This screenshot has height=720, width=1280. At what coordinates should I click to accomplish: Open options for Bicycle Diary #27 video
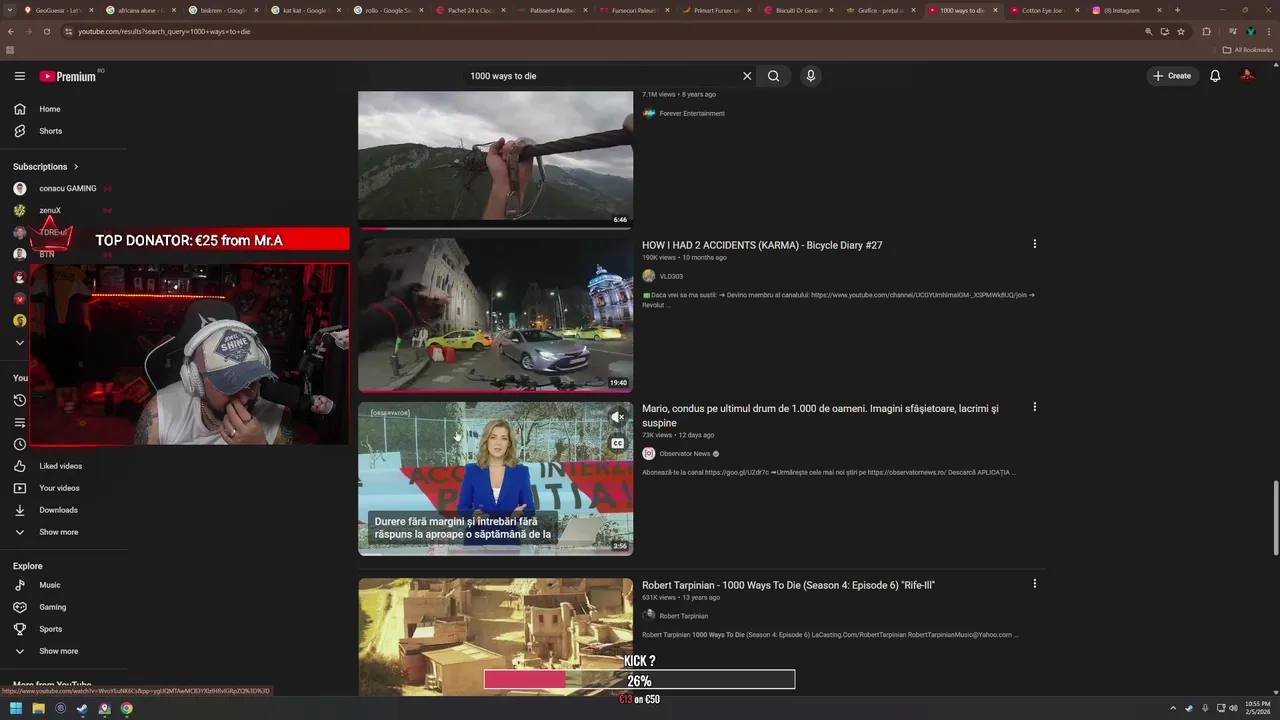pos(1034,244)
